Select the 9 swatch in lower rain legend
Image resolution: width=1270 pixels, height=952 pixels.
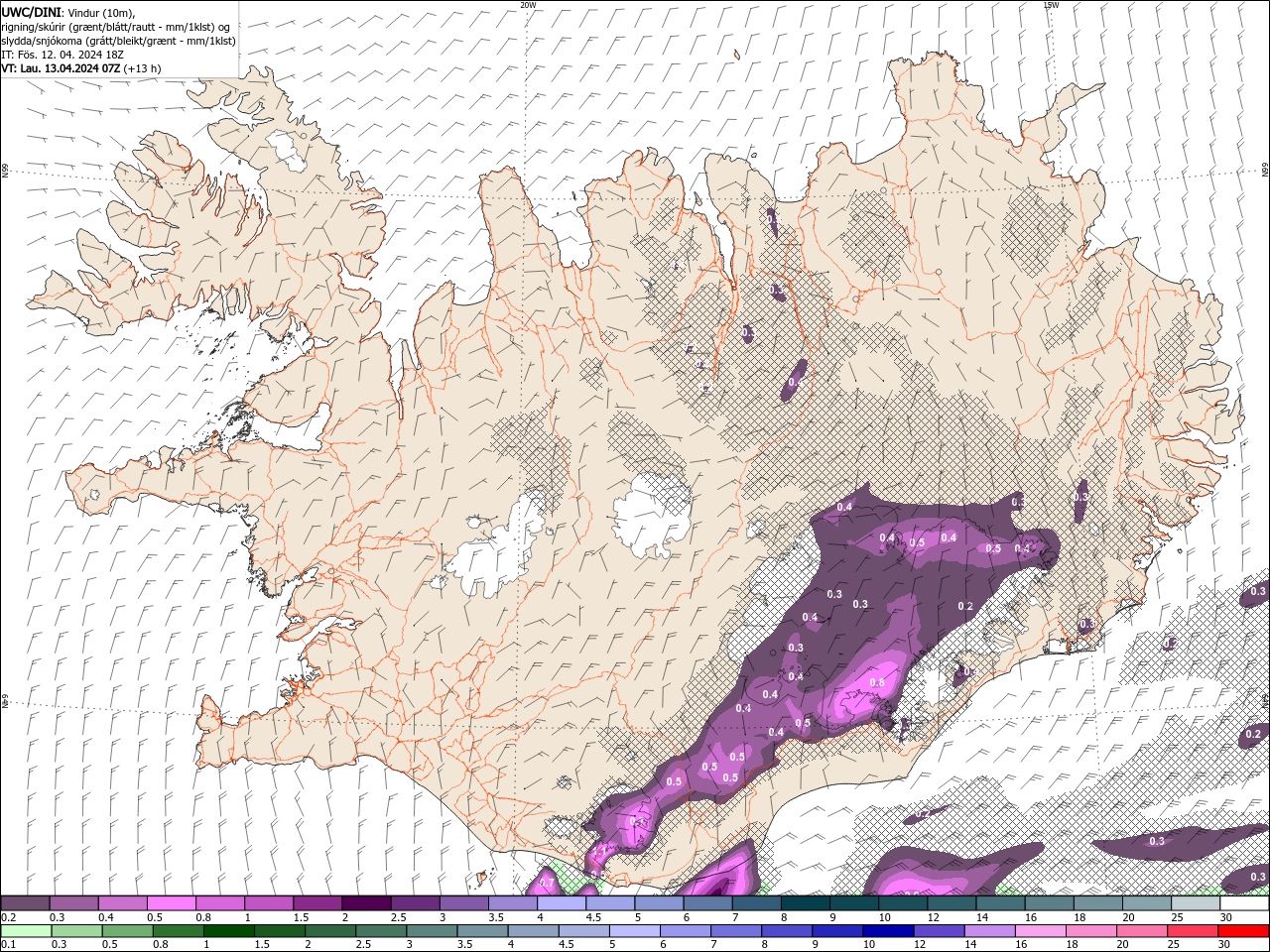pos(837,931)
